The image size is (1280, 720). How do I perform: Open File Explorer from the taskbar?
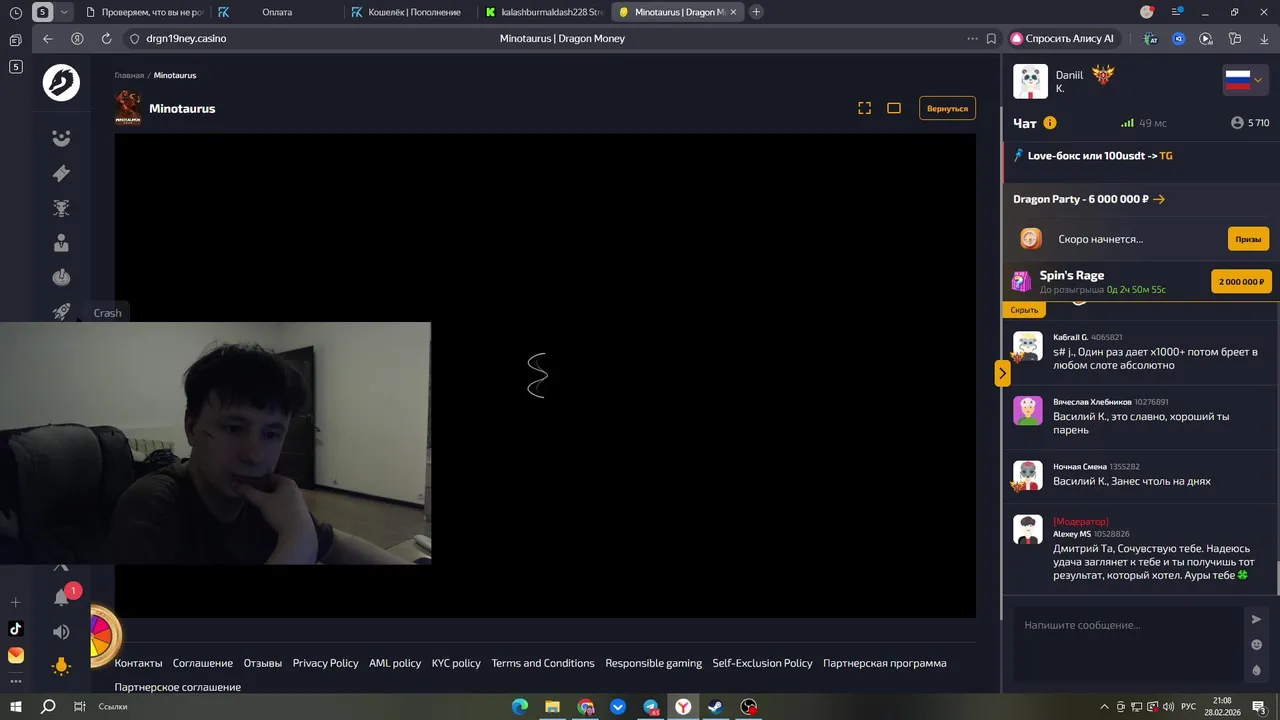coord(552,706)
